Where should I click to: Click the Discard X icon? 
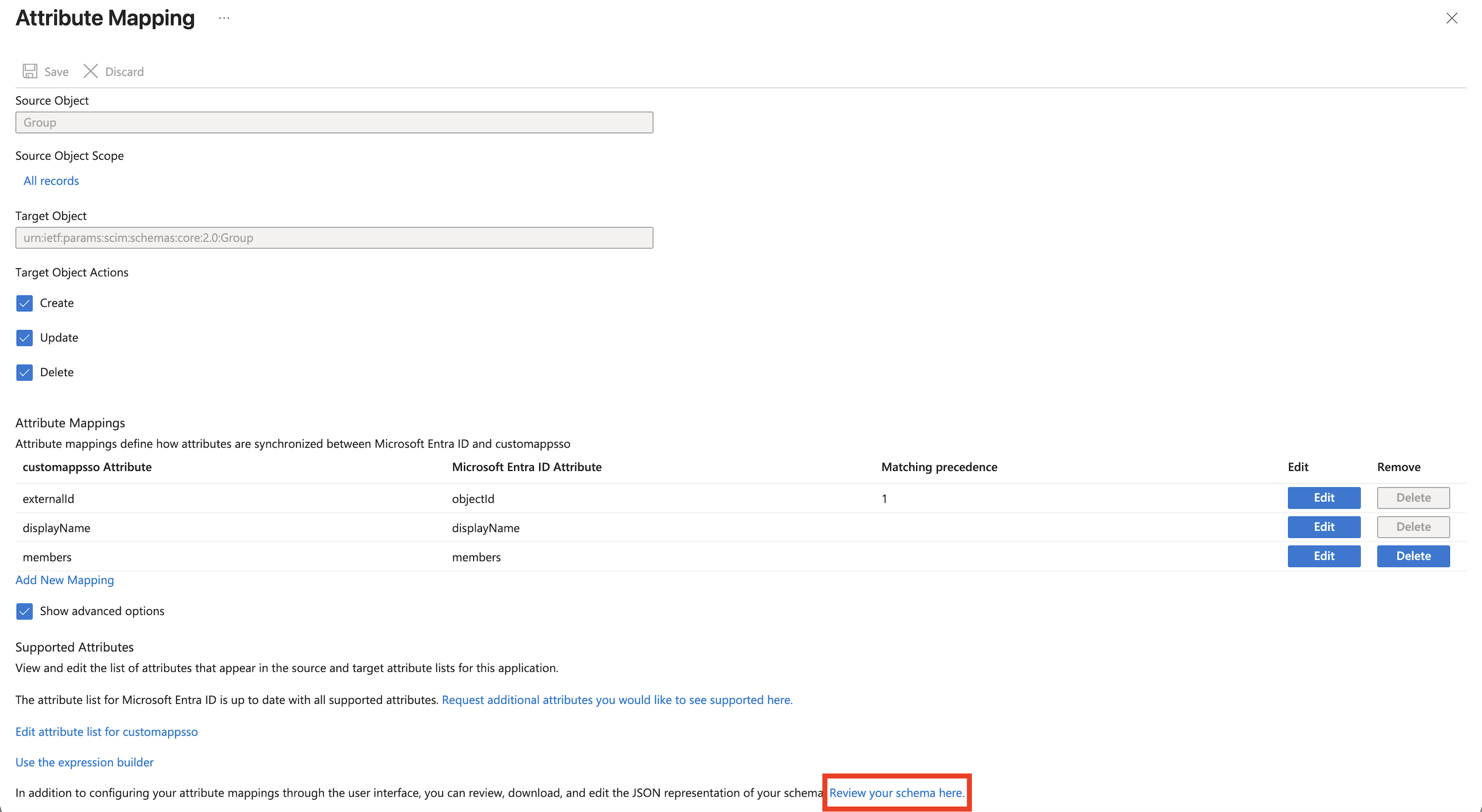[90, 72]
